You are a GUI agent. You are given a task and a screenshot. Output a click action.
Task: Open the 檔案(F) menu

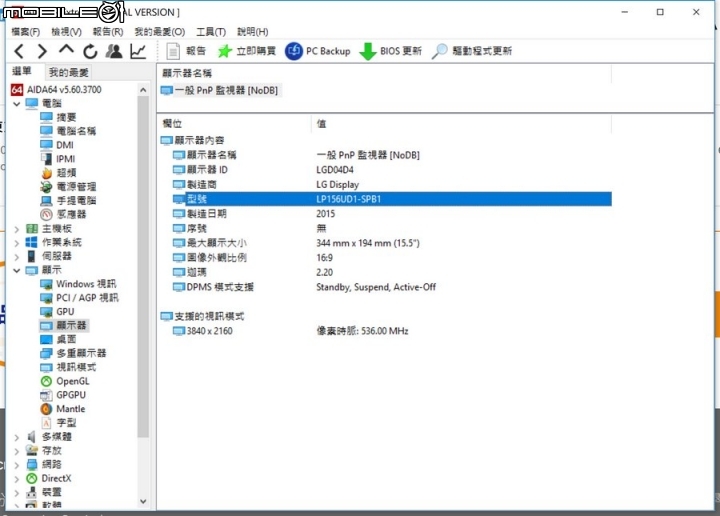pos(26,32)
